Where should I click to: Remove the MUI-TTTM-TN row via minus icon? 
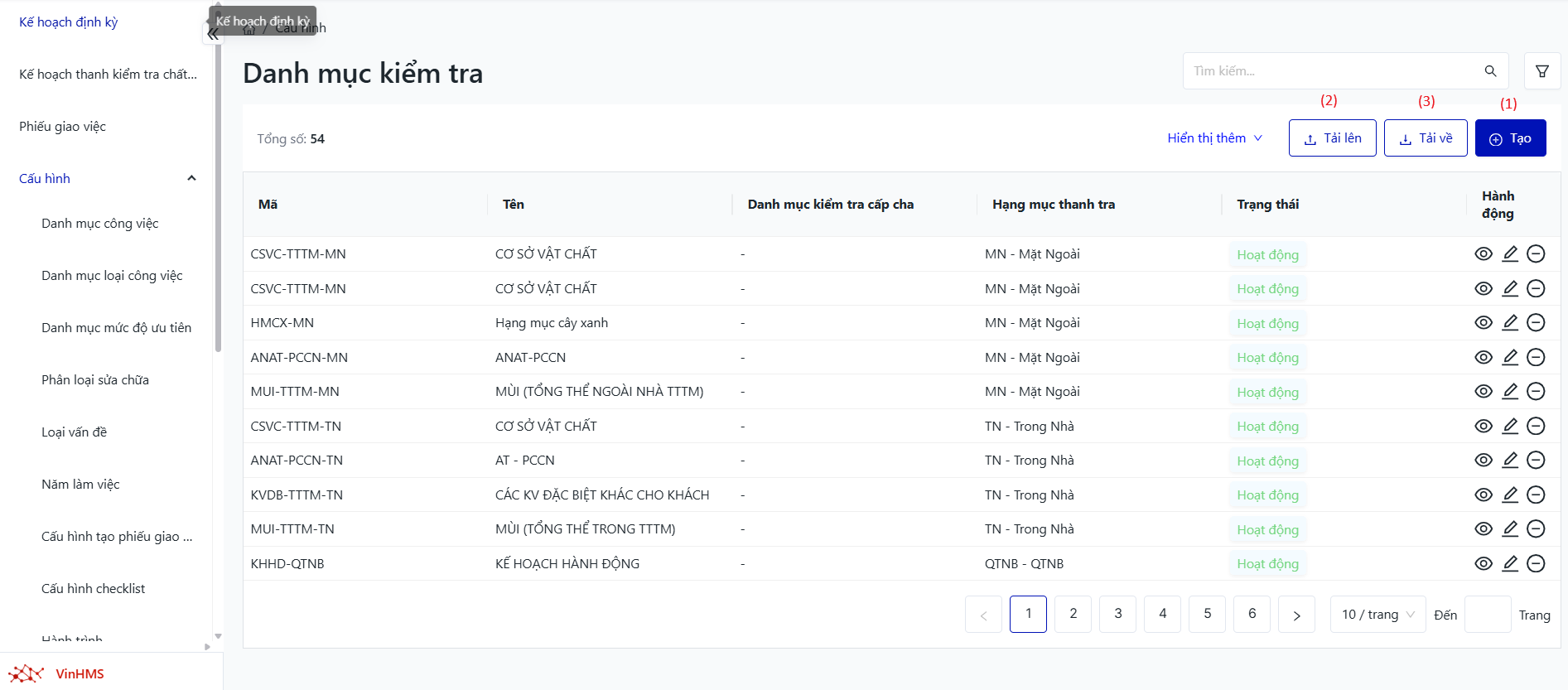pos(1536,528)
